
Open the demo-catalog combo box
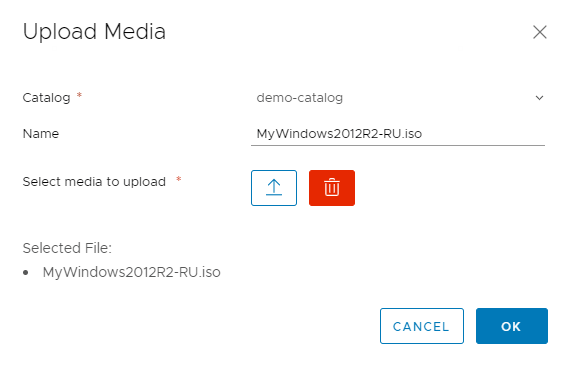point(398,98)
